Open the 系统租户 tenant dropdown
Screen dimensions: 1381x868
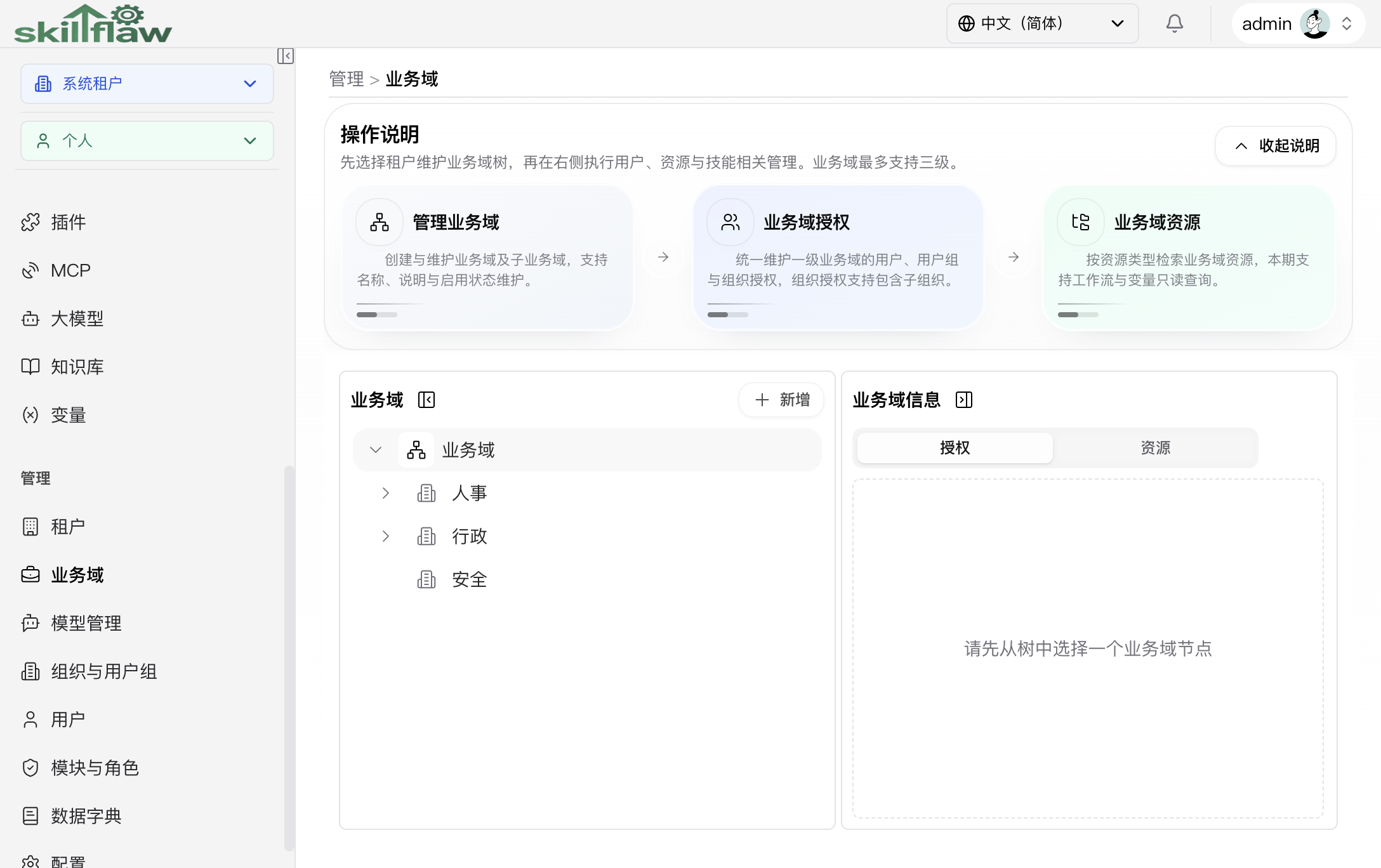[147, 84]
